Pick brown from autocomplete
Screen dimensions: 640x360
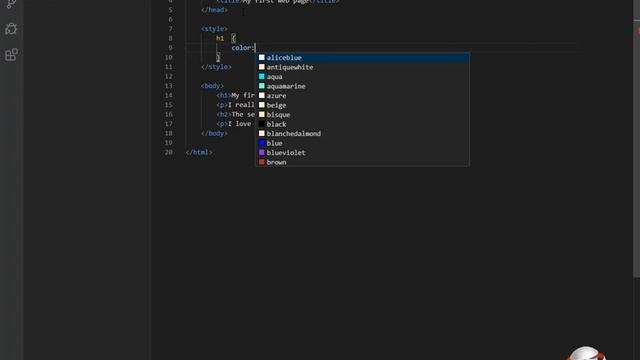(x=362, y=162)
